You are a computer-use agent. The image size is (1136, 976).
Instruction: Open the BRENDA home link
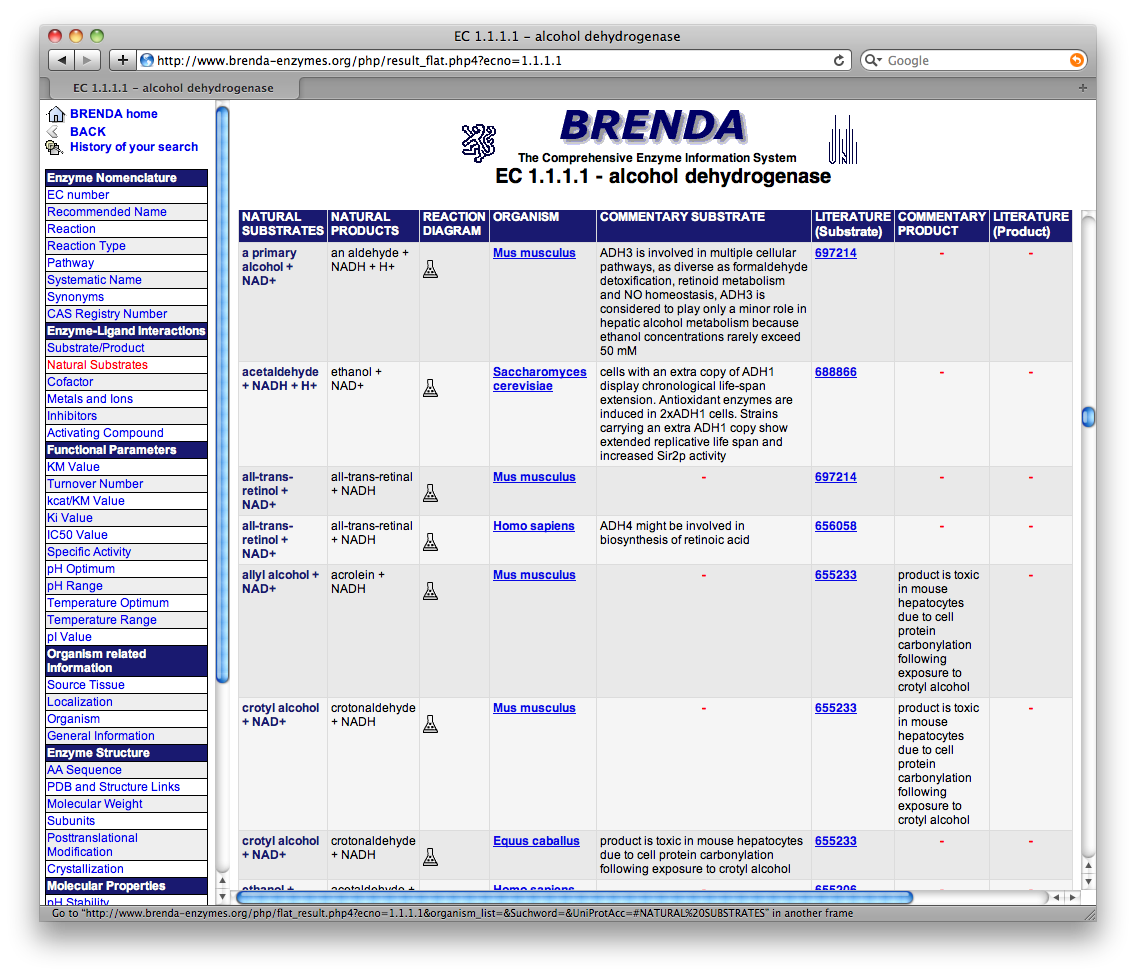click(114, 114)
